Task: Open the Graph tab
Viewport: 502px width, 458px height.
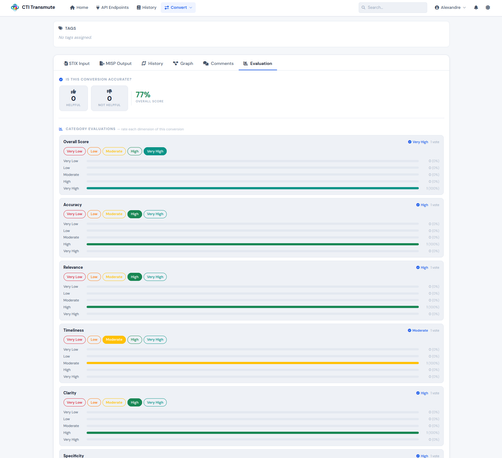Action: coord(183,63)
